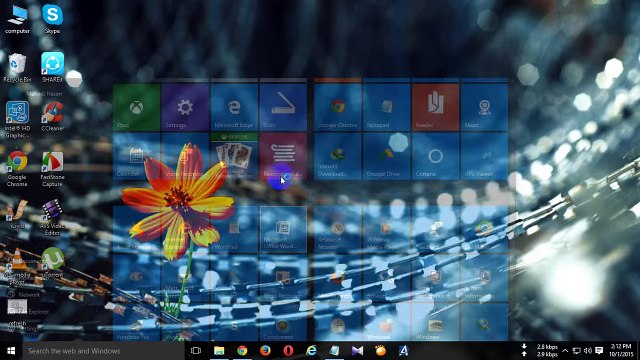
Task: Open the Microsoft Office Word tile
Action: click(x=283, y=230)
